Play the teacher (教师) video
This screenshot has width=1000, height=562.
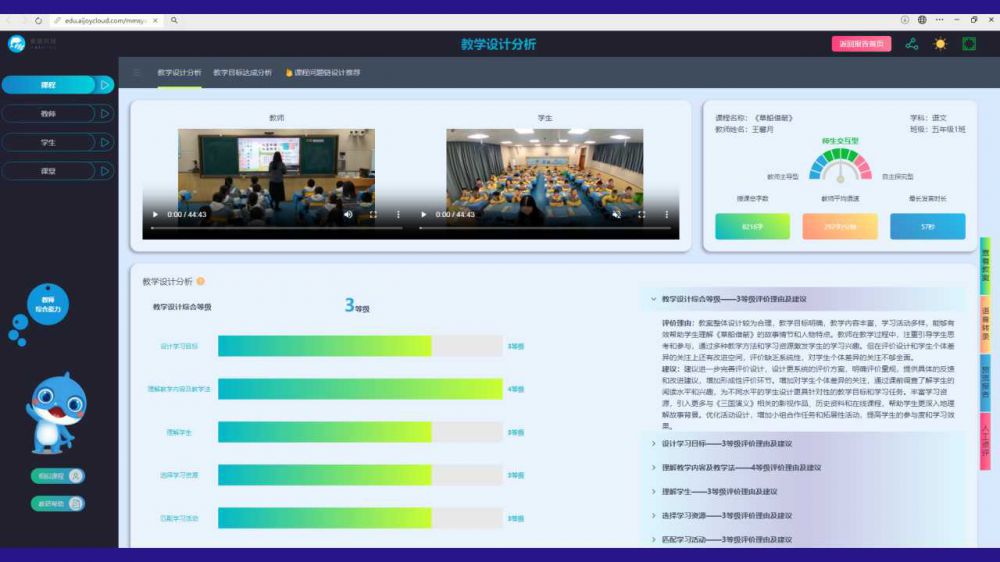coord(155,214)
